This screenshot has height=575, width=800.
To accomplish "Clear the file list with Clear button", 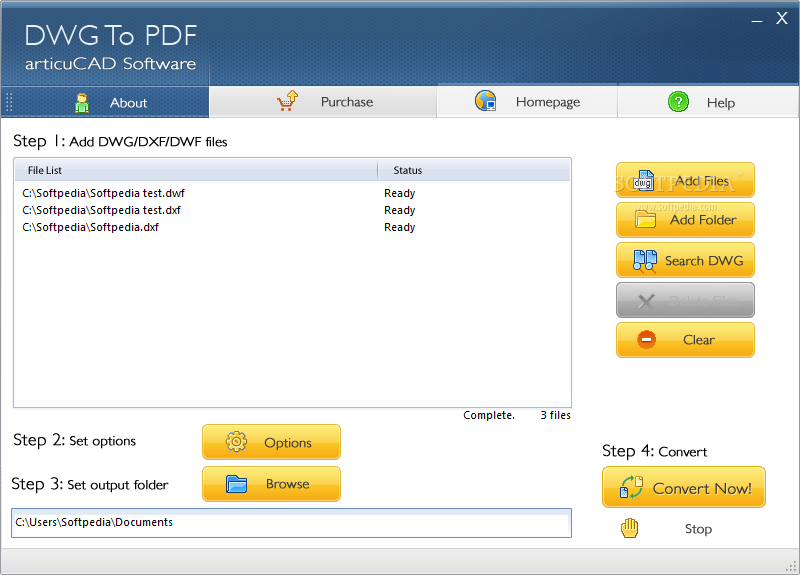I will pos(685,340).
